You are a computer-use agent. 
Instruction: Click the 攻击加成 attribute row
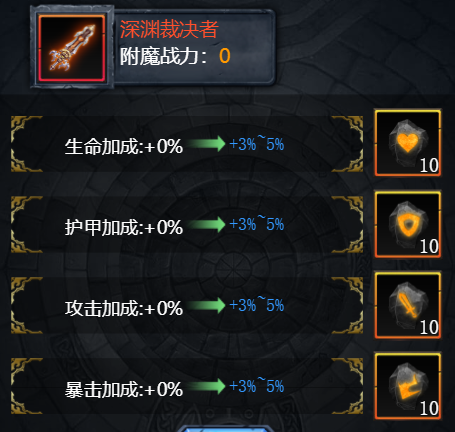point(187,305)
